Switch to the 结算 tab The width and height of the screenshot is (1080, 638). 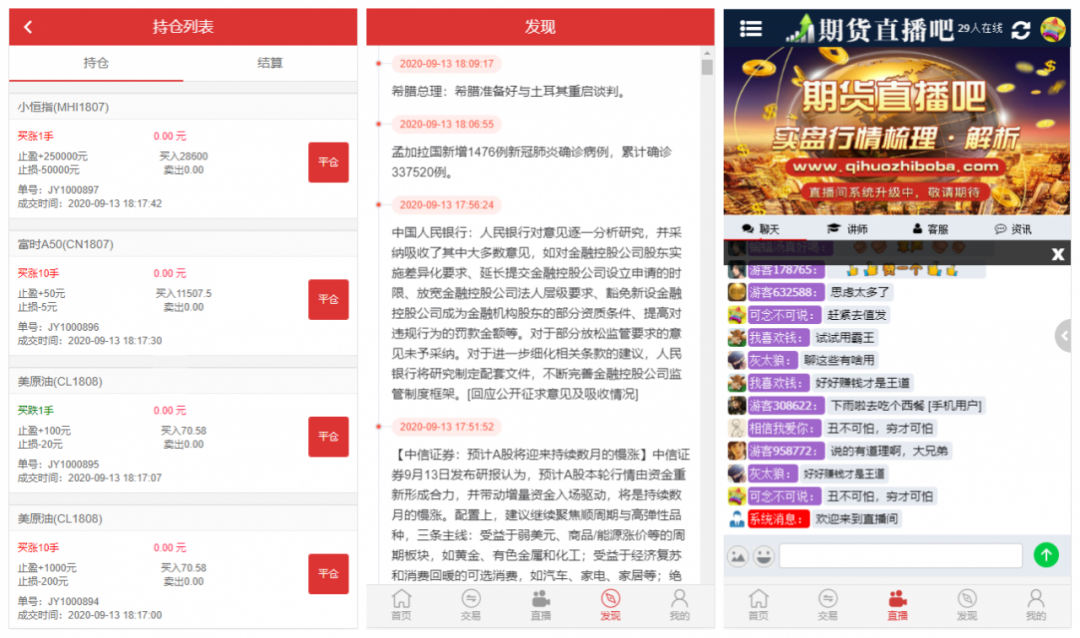[x=270, y=63]
